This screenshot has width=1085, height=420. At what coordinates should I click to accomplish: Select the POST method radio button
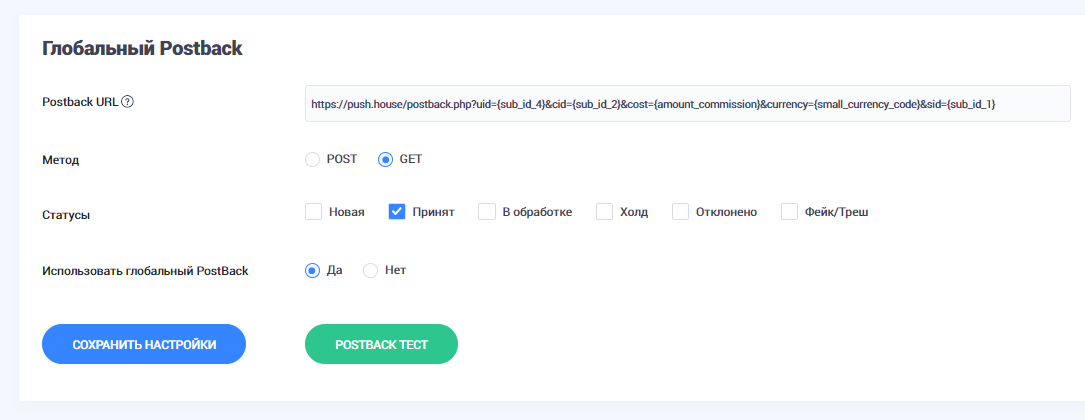[x=313, y=159]
